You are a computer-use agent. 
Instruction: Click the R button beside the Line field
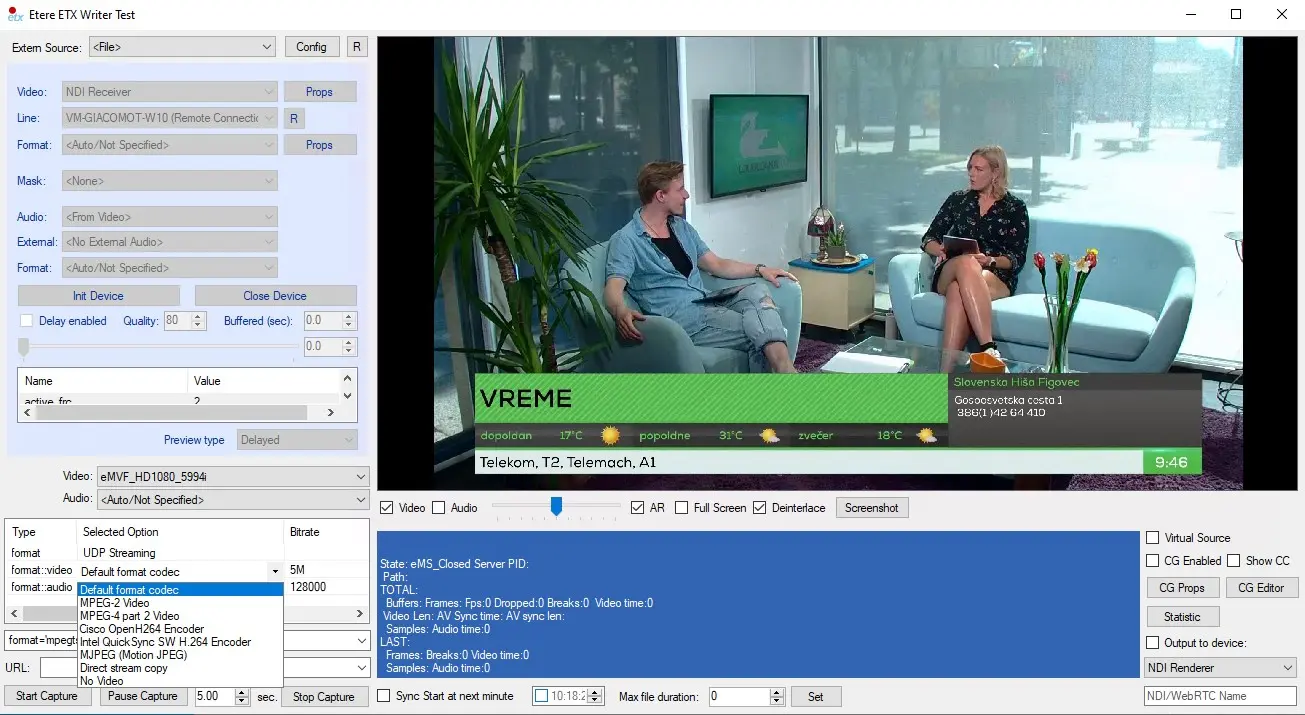pos(294,118)
